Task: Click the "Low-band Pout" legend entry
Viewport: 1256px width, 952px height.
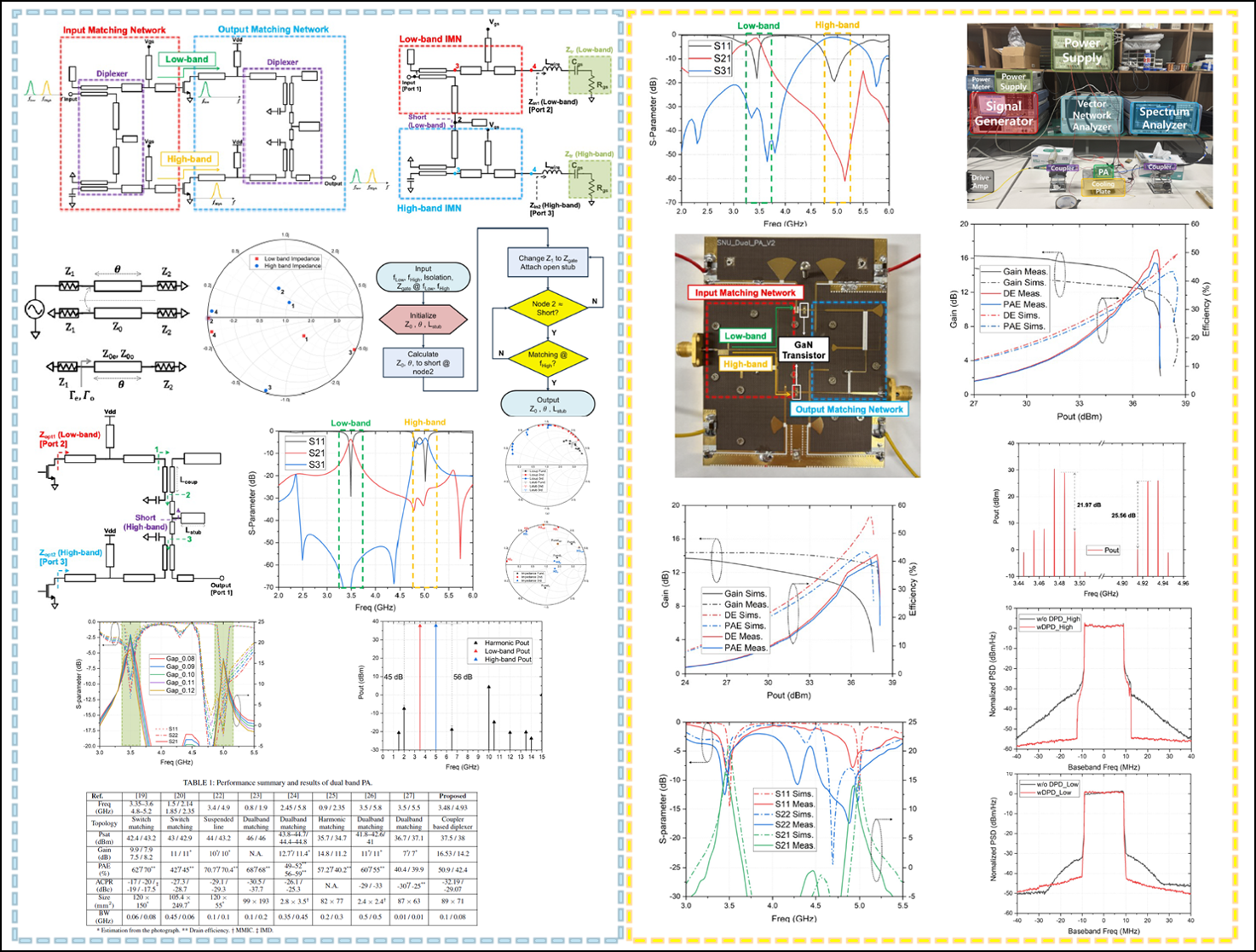Action: click(501, 651)
